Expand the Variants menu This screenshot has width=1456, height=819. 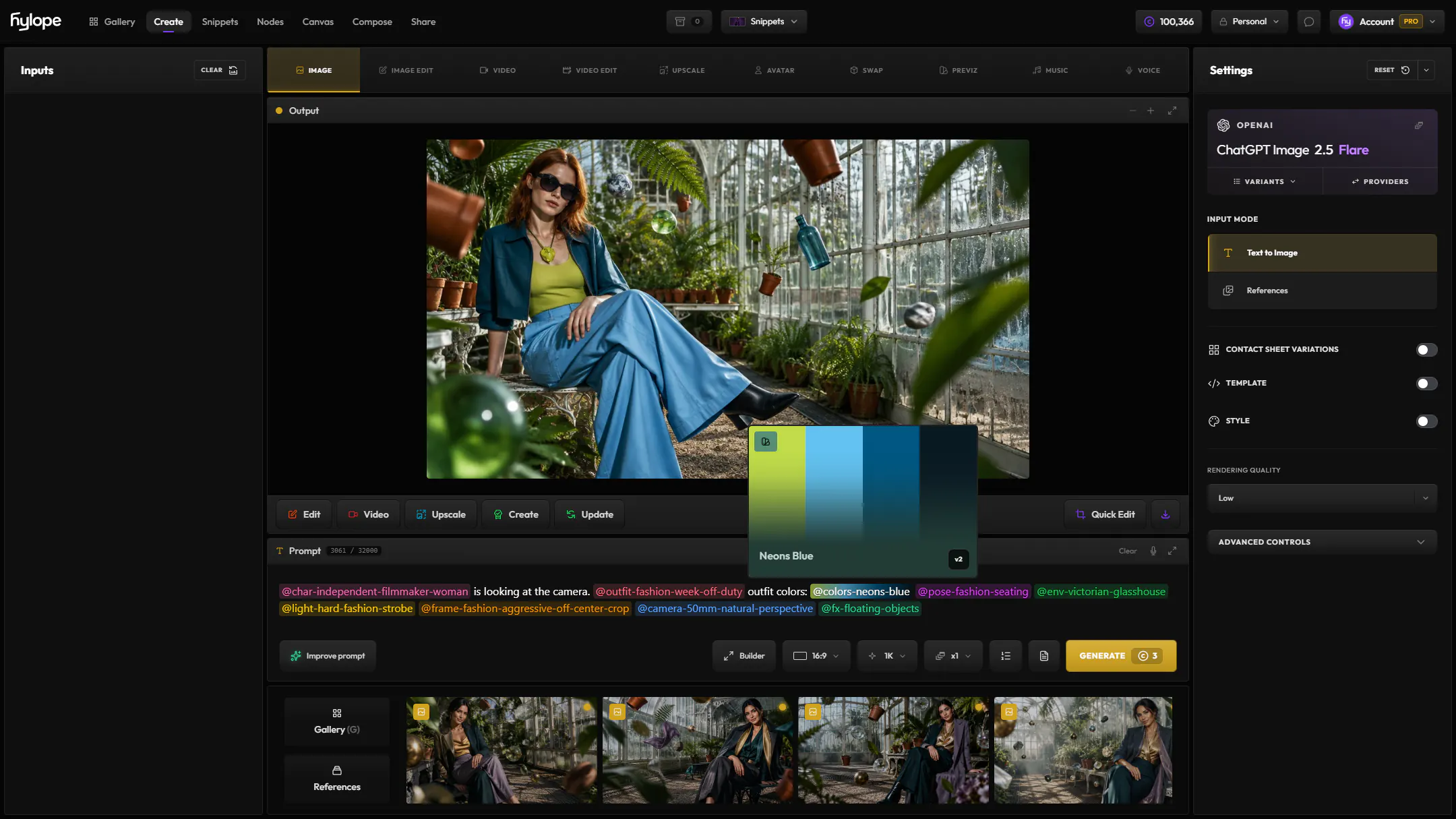click(1265, 181)
